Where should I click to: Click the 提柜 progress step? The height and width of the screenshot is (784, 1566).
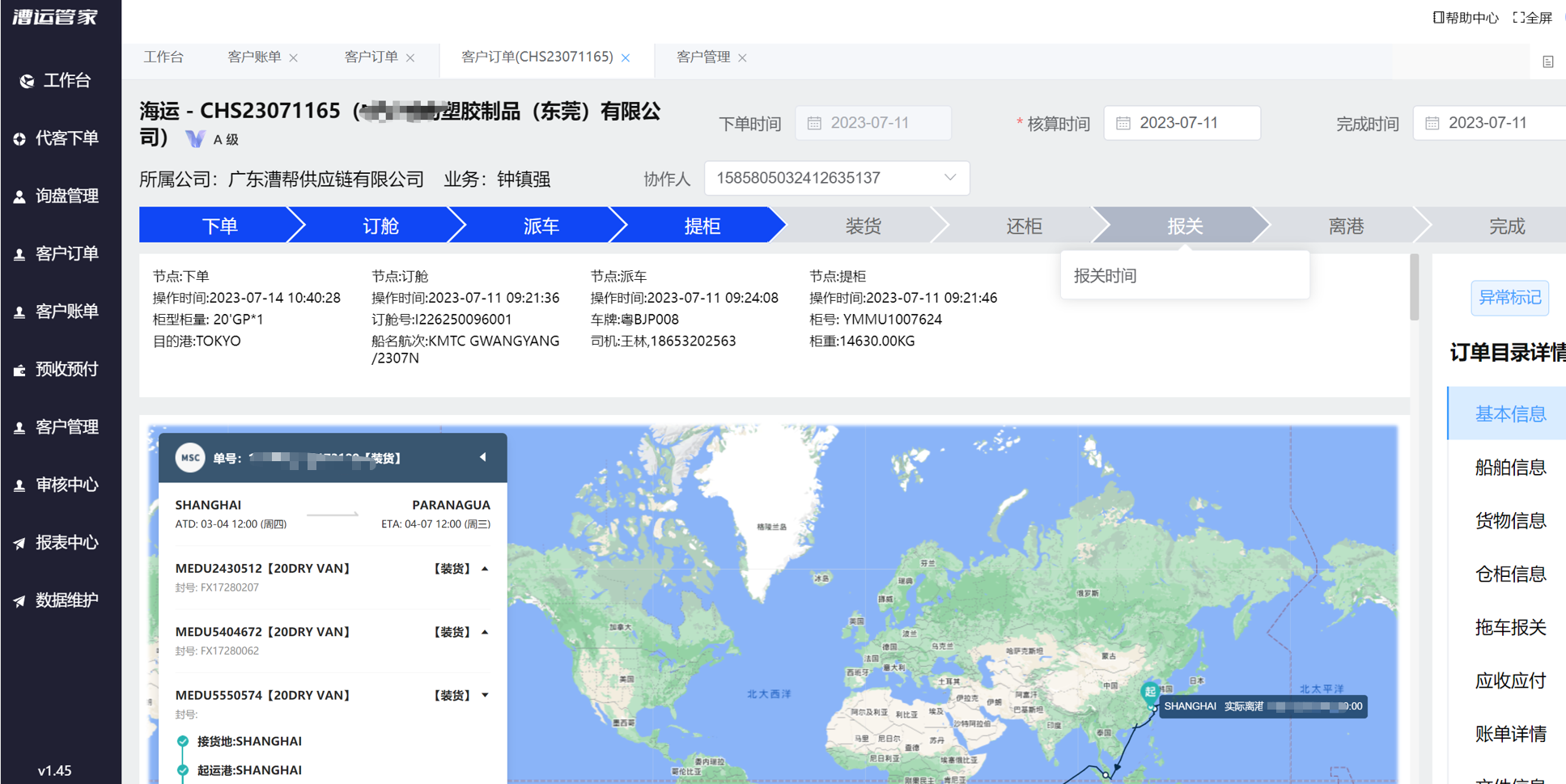702,226
